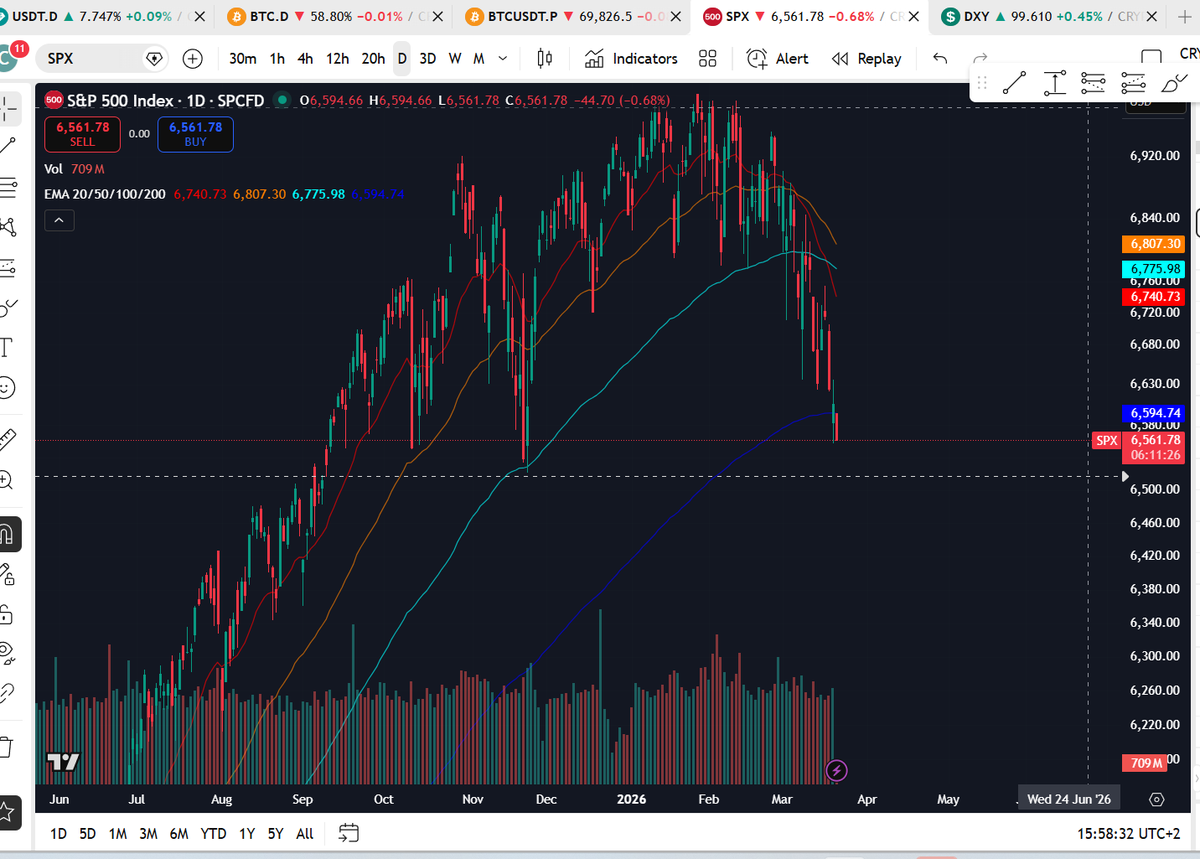The width and height of the screenshot is (1200, 859).
Task: Switch to the BTCUSDT.P browser tab
Action: (x=570, y=17)
